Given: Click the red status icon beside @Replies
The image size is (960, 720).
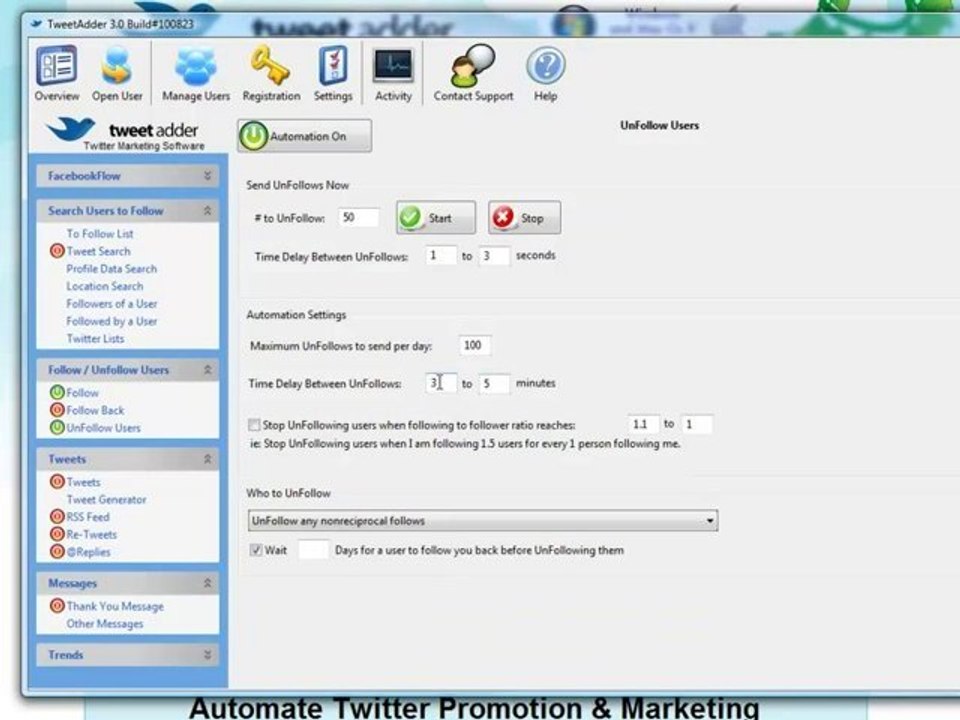Looking at the screenshot, I should (x=57, y=552).
